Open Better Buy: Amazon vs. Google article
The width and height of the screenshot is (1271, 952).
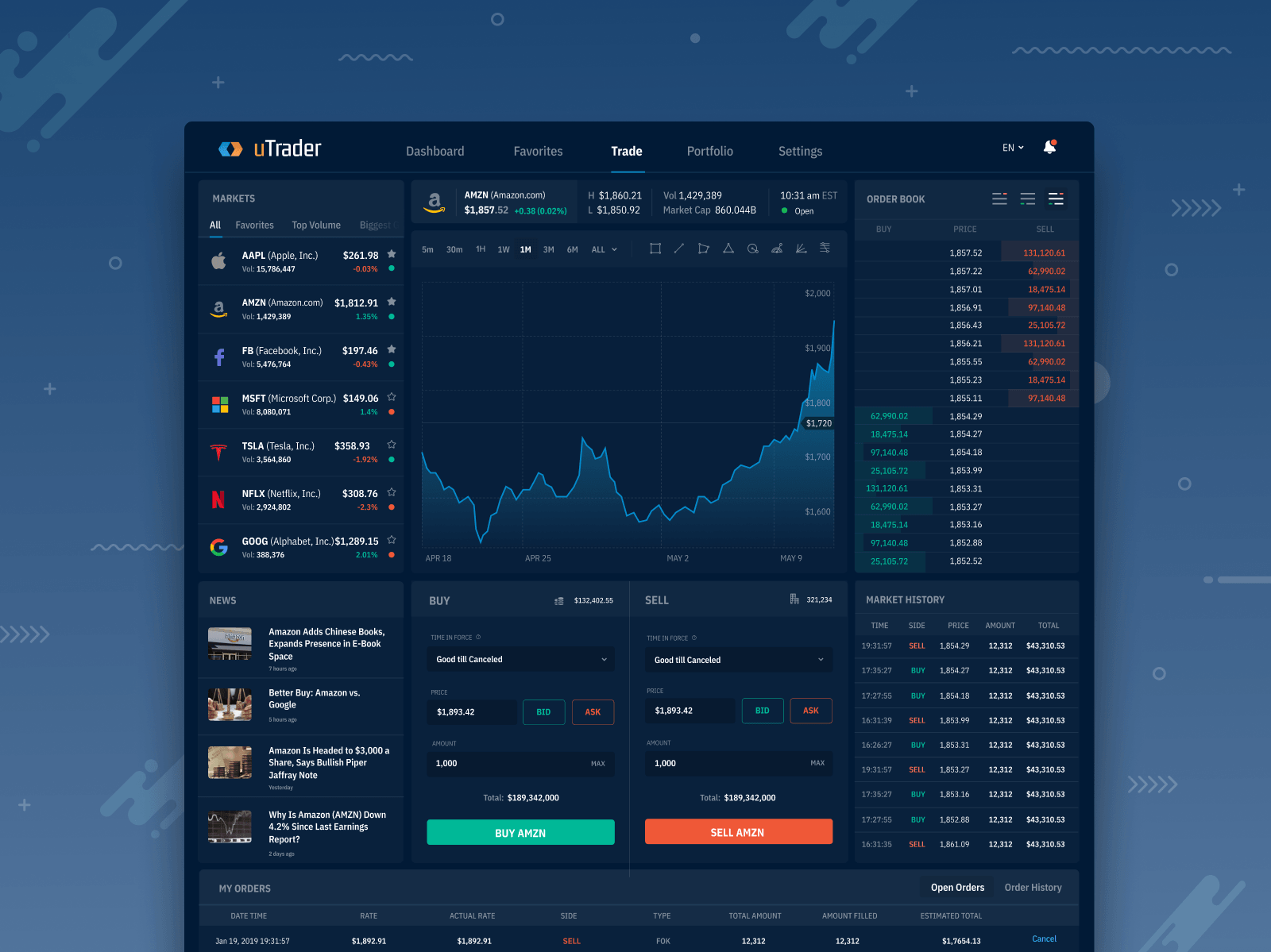[315, 699]
